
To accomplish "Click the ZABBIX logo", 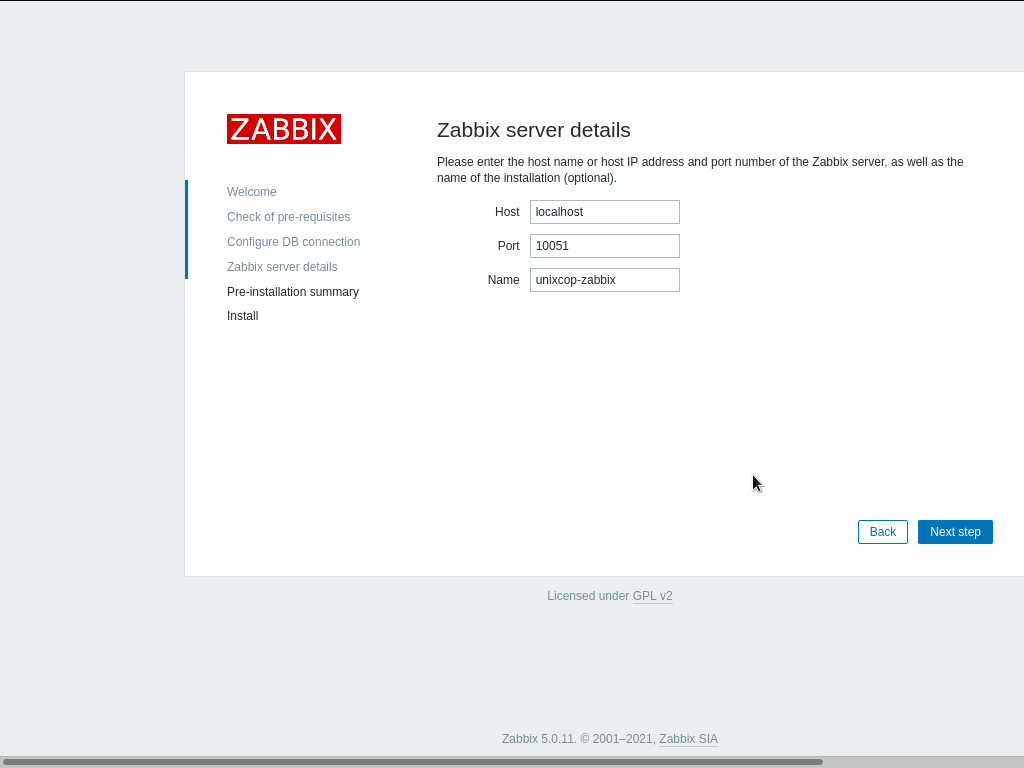I will pyautogui.click(x=283, y=129).
